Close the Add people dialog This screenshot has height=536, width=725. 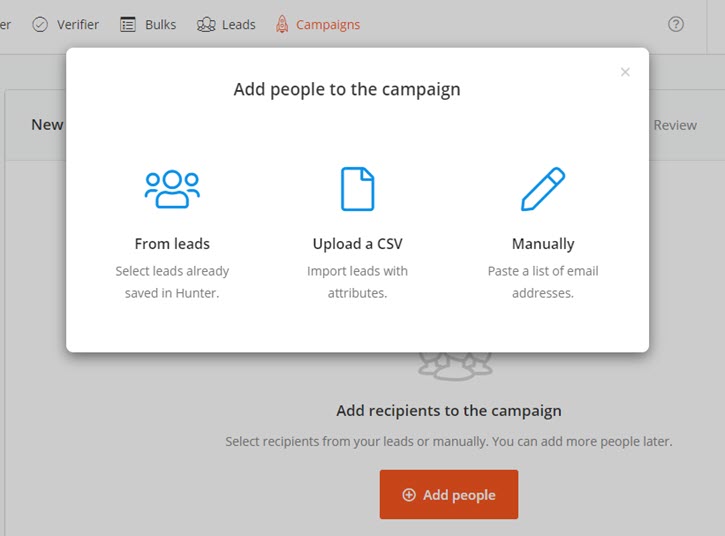(625, 72)
